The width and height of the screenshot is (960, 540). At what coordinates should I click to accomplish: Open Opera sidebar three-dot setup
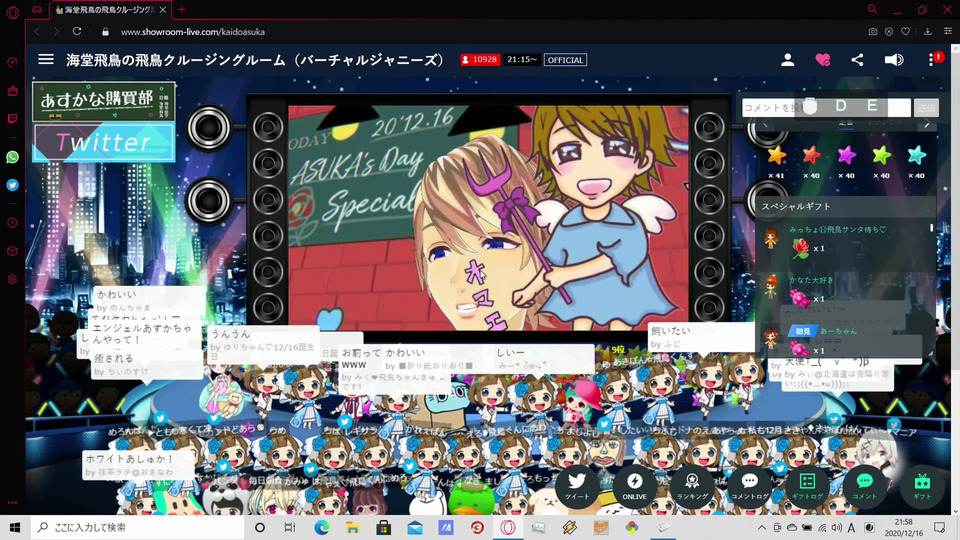tap(12, 502)
